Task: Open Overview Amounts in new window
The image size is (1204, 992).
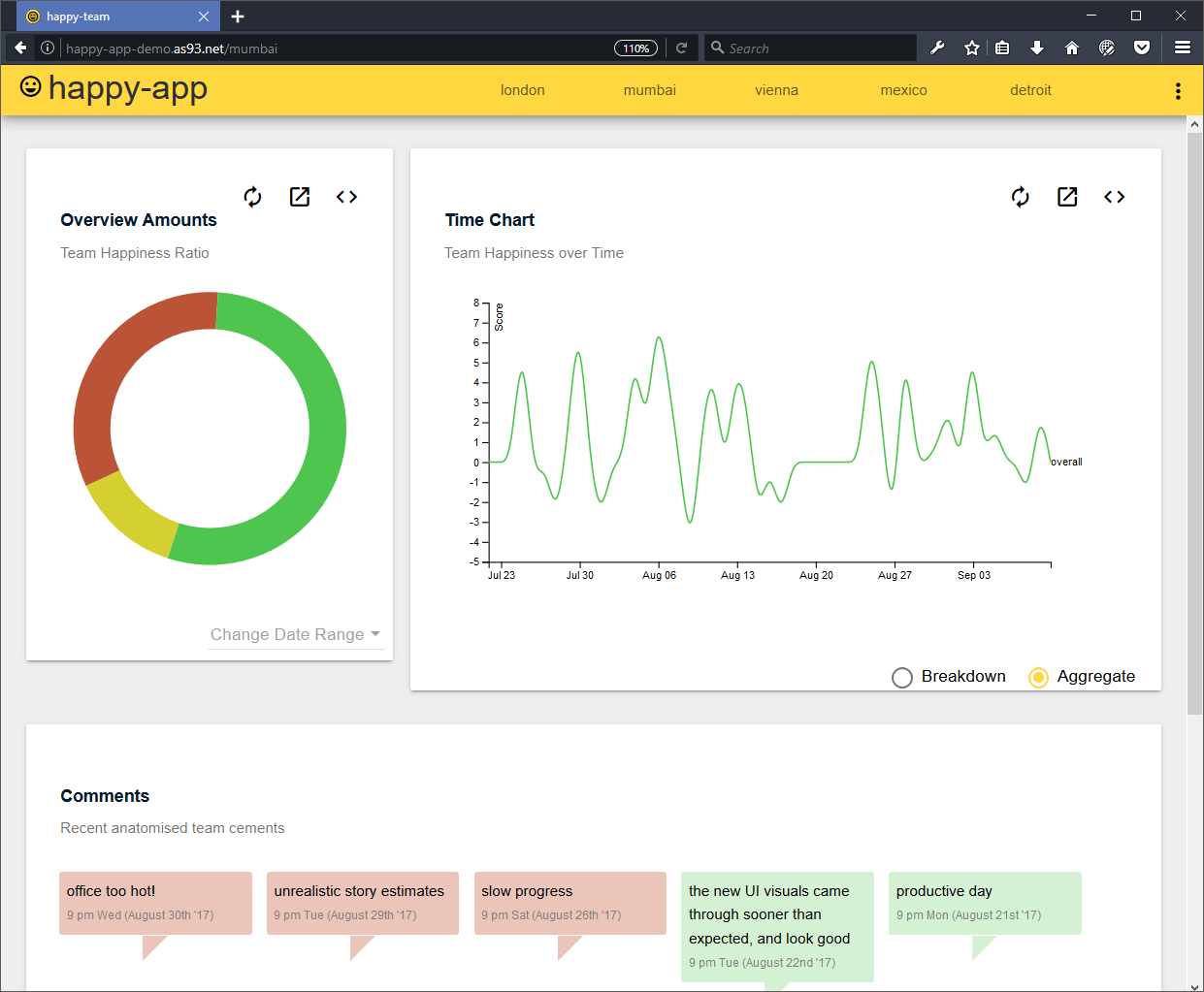Action: click(x=300, y=197)
